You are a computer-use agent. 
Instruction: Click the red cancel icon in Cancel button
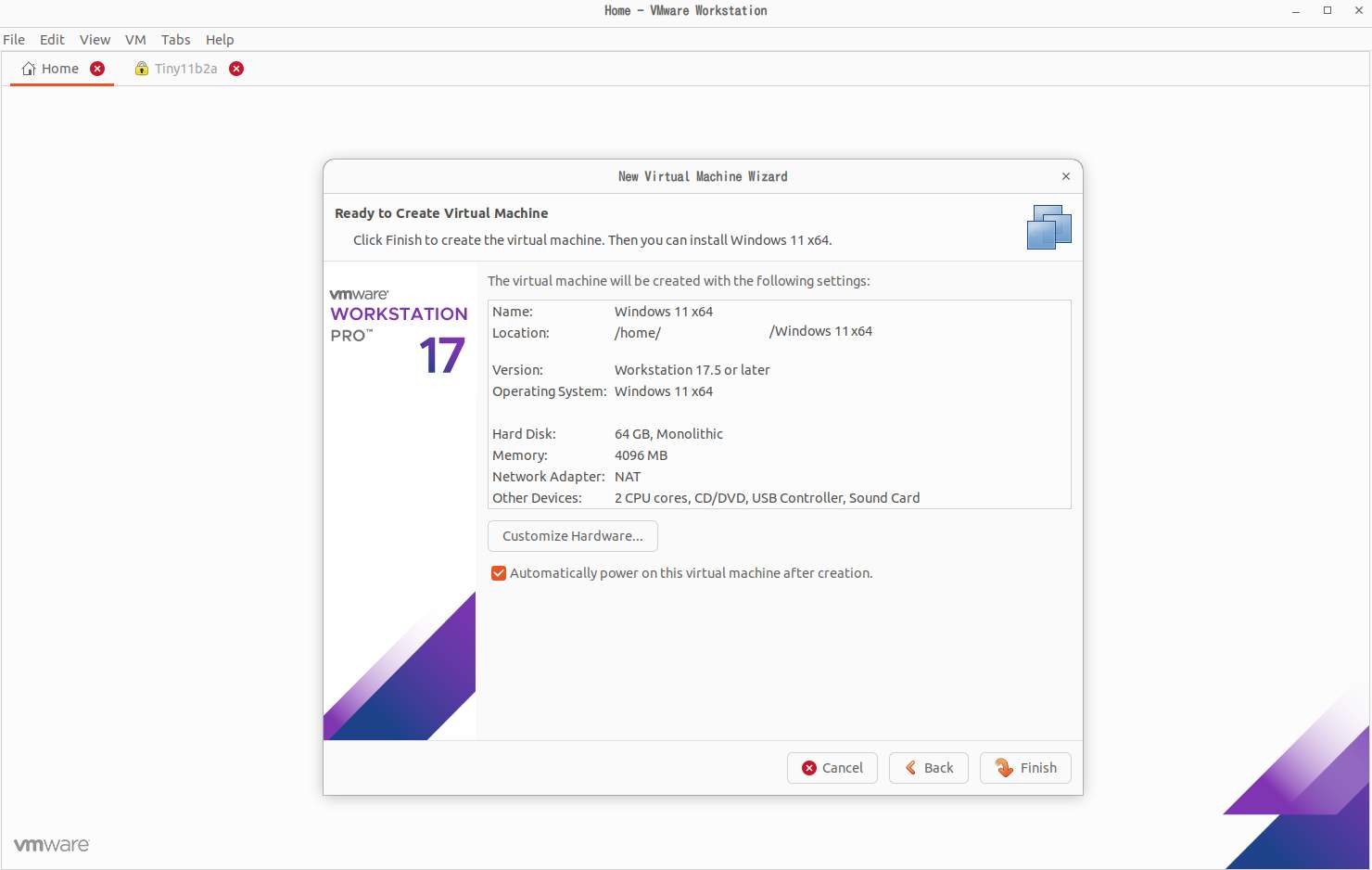coord(809,768)
